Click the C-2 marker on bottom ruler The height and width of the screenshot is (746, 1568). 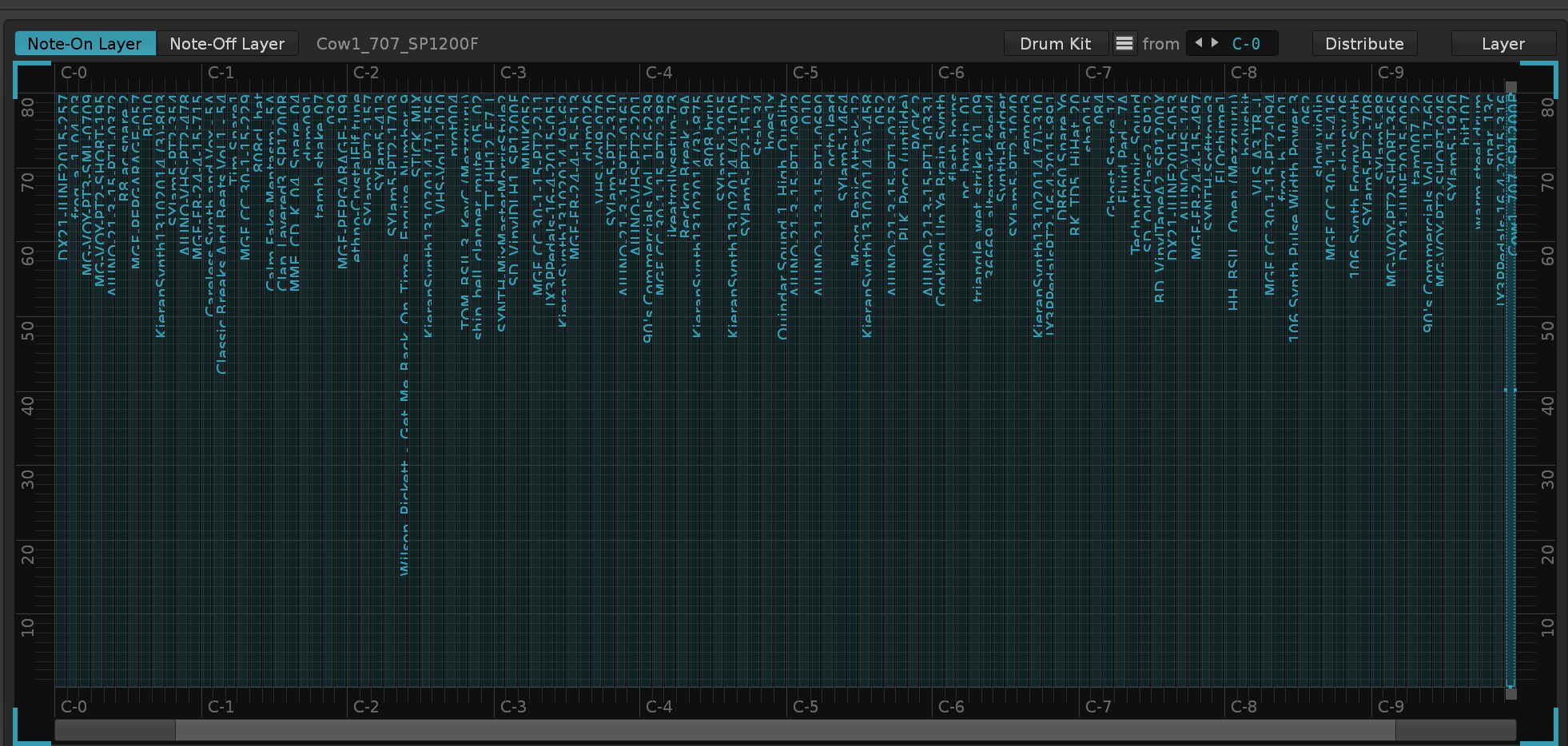click(366, 707)
